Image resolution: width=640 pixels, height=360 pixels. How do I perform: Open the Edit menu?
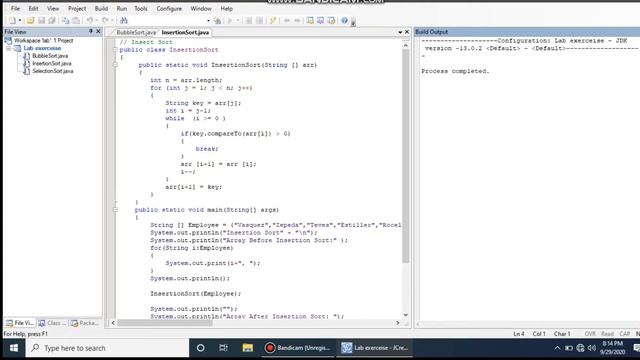33,9
